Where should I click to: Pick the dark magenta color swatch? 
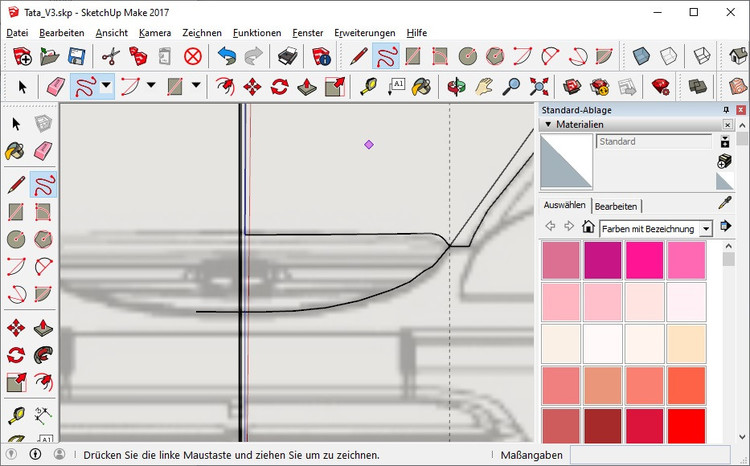click(x=603, y=260)
